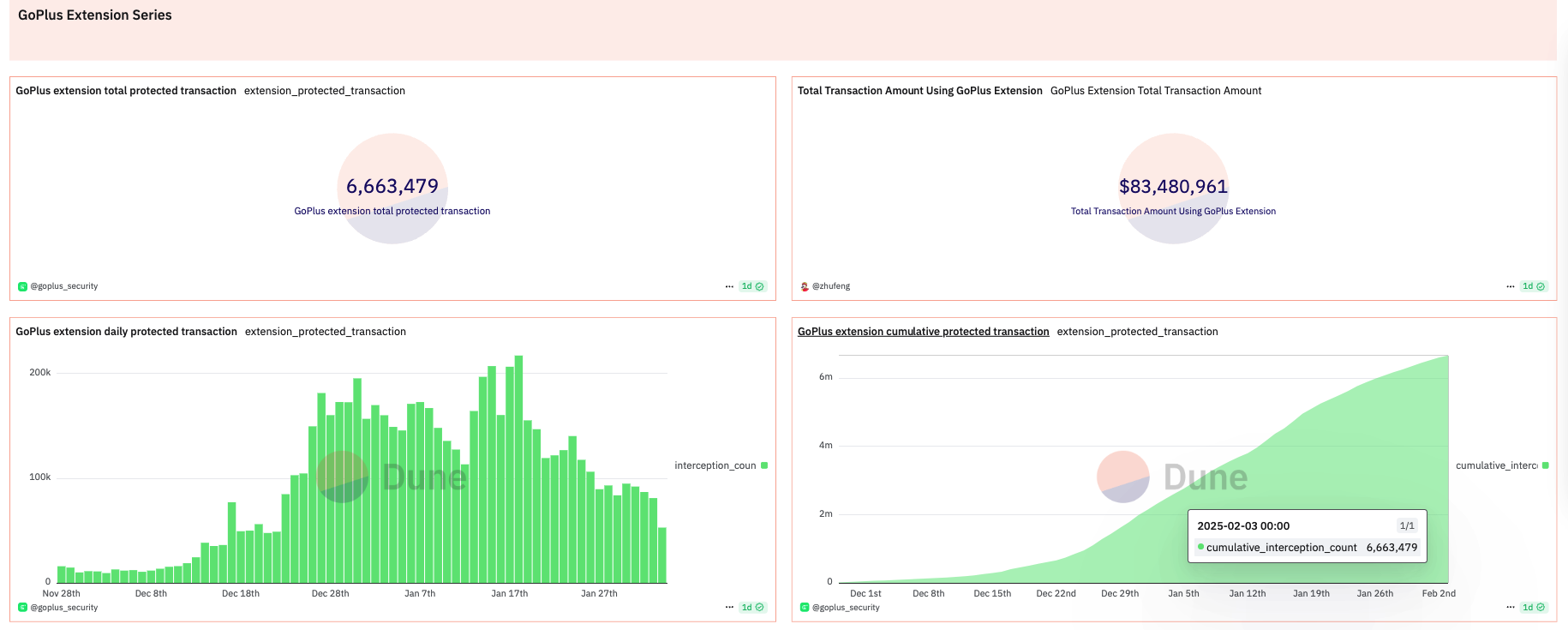Expand three-dot options in daily protected transaction panel
The width and height of the screenshot is (1568, 630).
[x=729, y=608]
